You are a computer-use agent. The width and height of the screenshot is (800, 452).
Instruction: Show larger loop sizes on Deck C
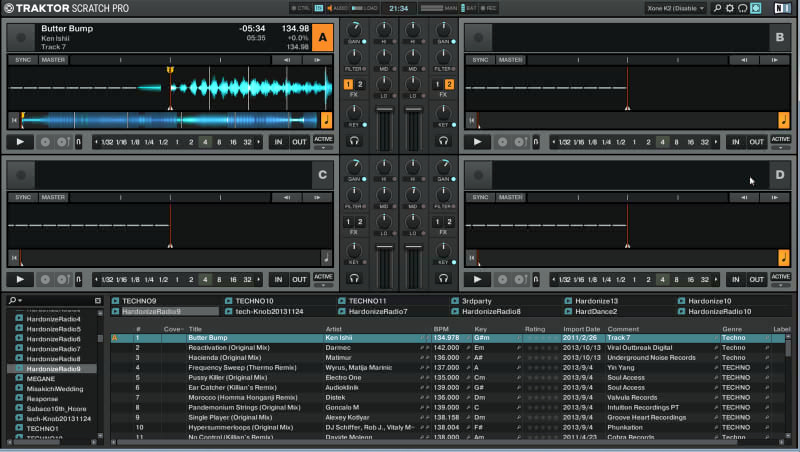click(x=259, y=280)
